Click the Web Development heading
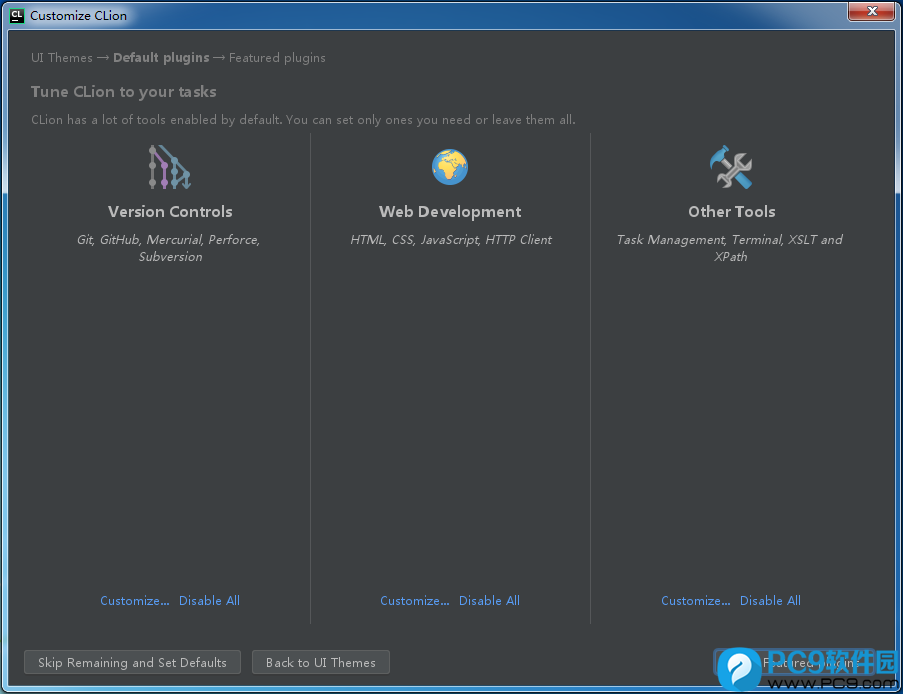This screenshot has width=903, height=694. pyautogui.click(x=450, y=211)
